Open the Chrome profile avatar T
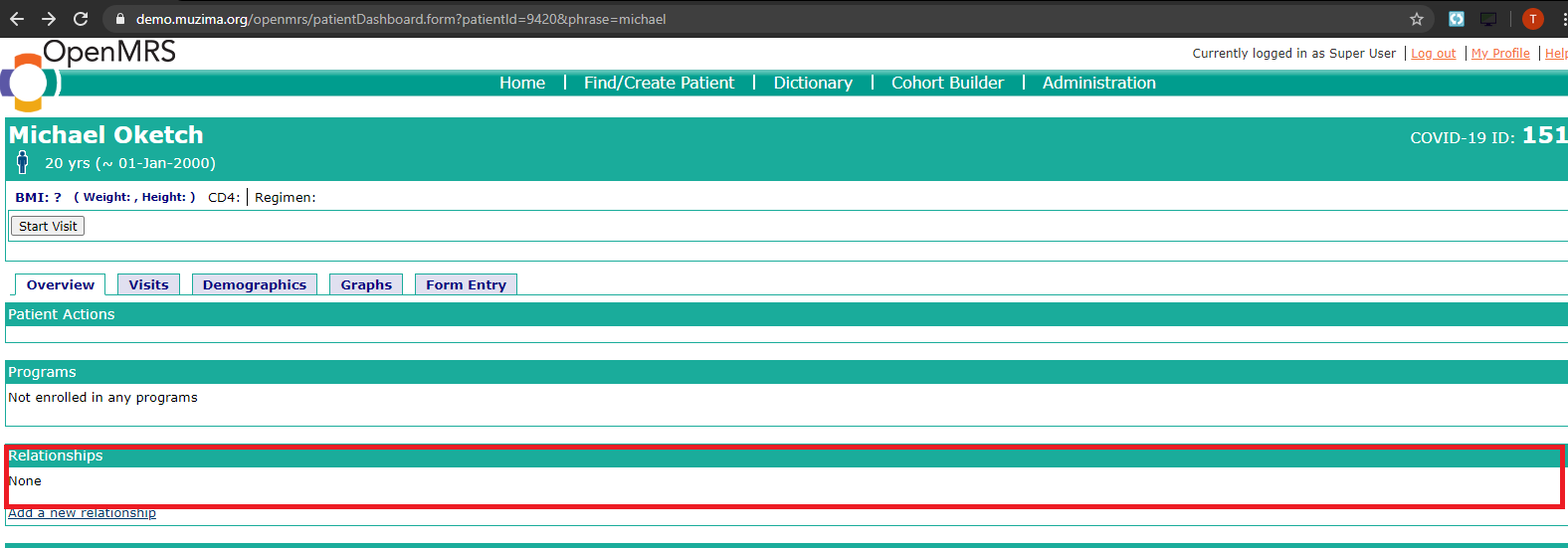 pos(1533,19)
